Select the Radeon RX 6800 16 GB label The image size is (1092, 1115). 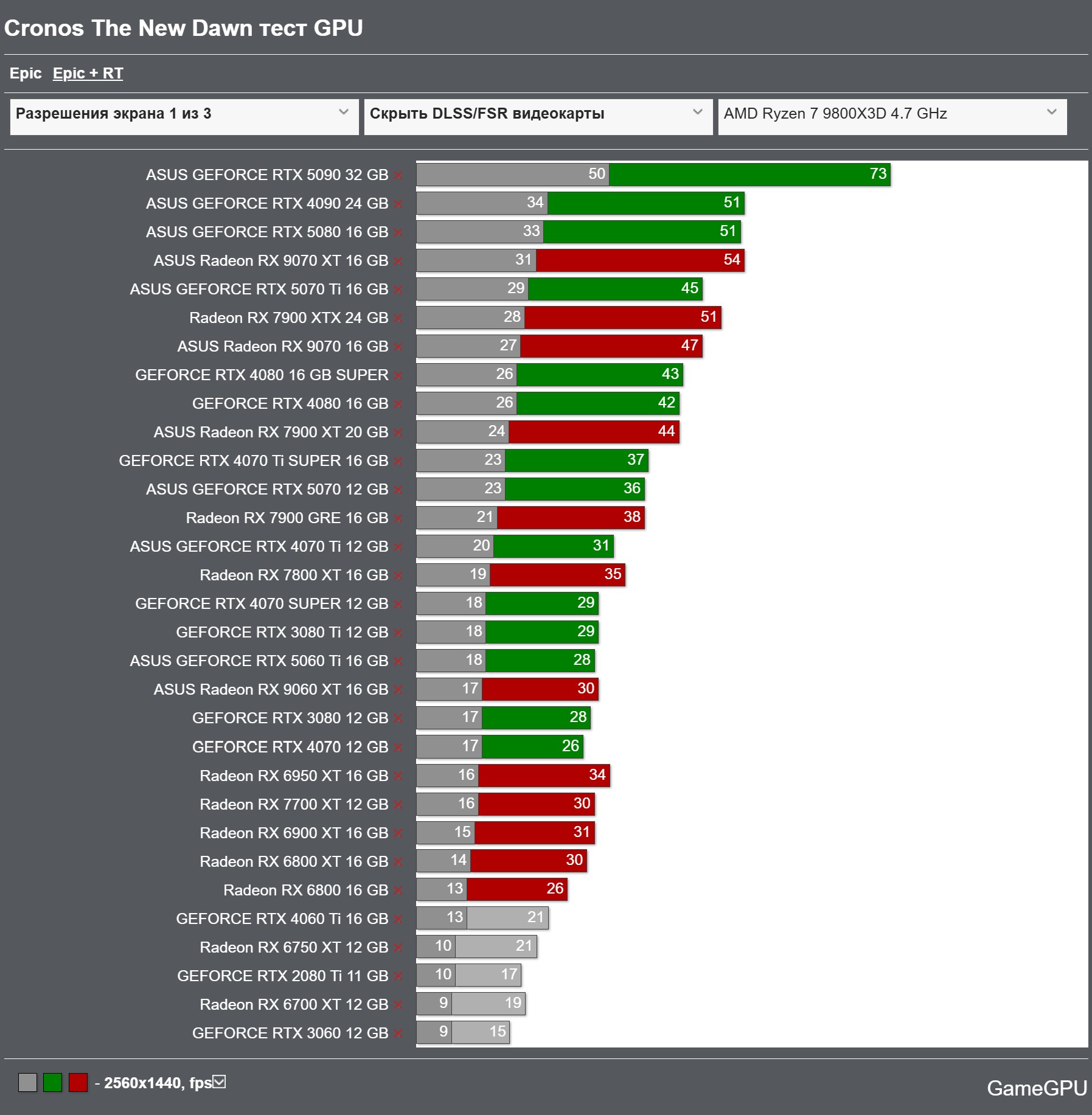pyautogui.click(x=306, y=891)
